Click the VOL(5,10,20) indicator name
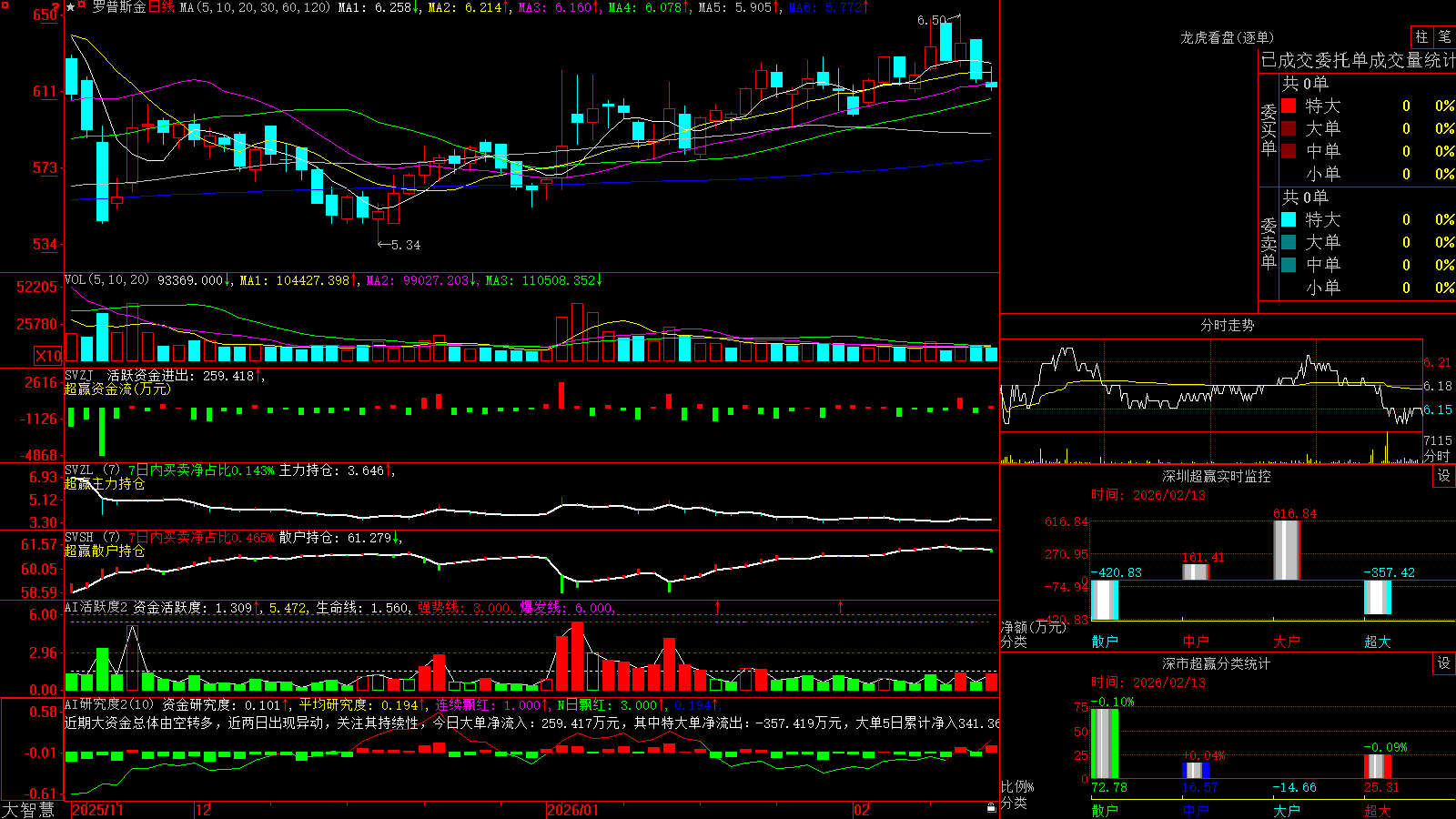The height and width of the screenshot is (819, 1456). click(x=107, y=280)
